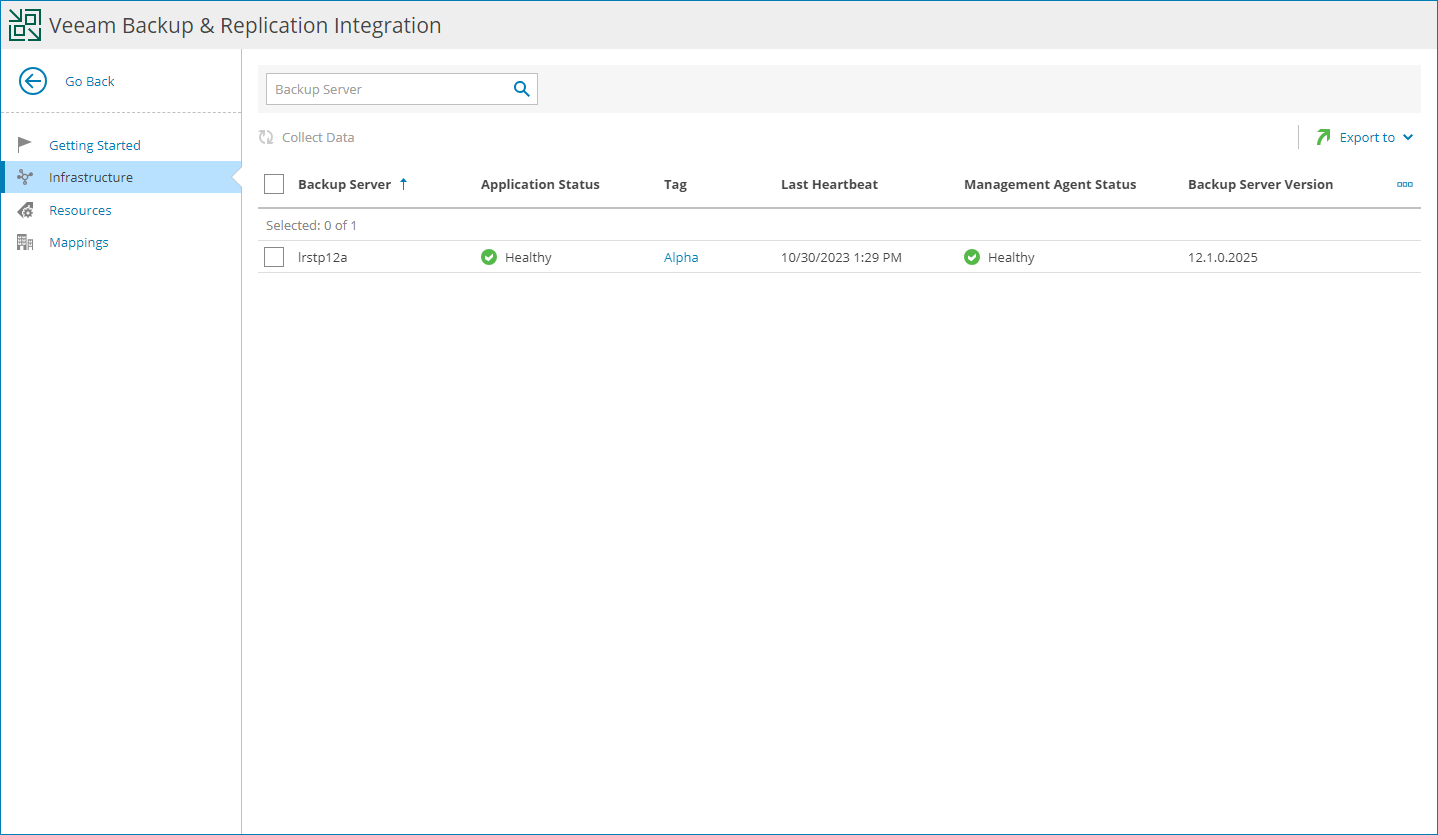The width and height of the screenshot is (1438, 835).
Task: Click the Mappings building icon
Action: pos(25,242)
